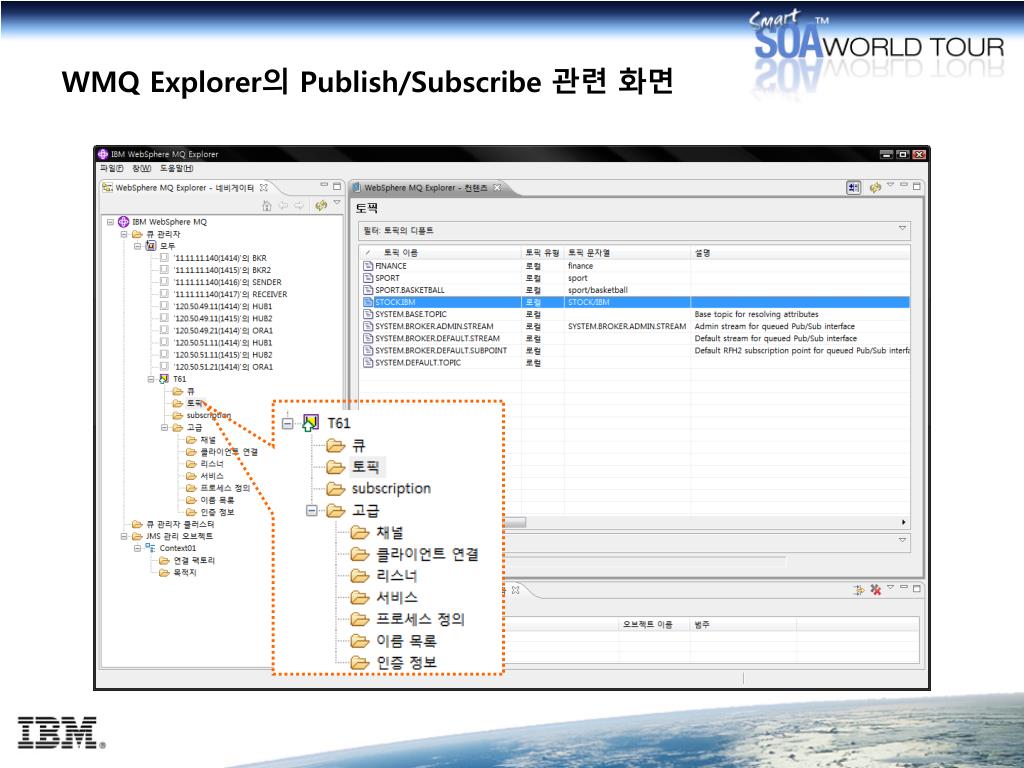
Task: Click the STOCK.IBM topic icon
Action: pyautogui.click(x=368, y=302)
